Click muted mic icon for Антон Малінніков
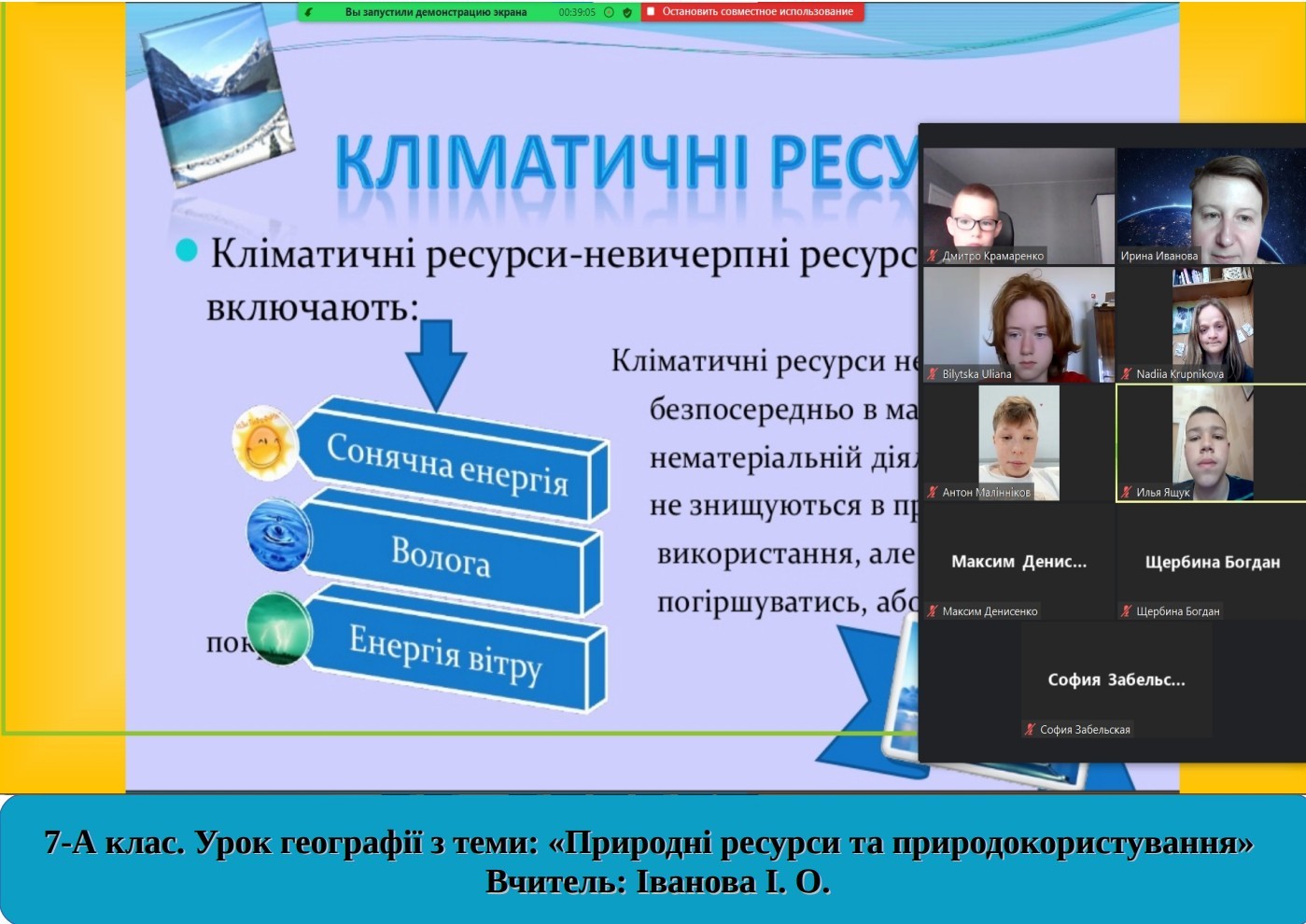 click(x=933, y=493)
